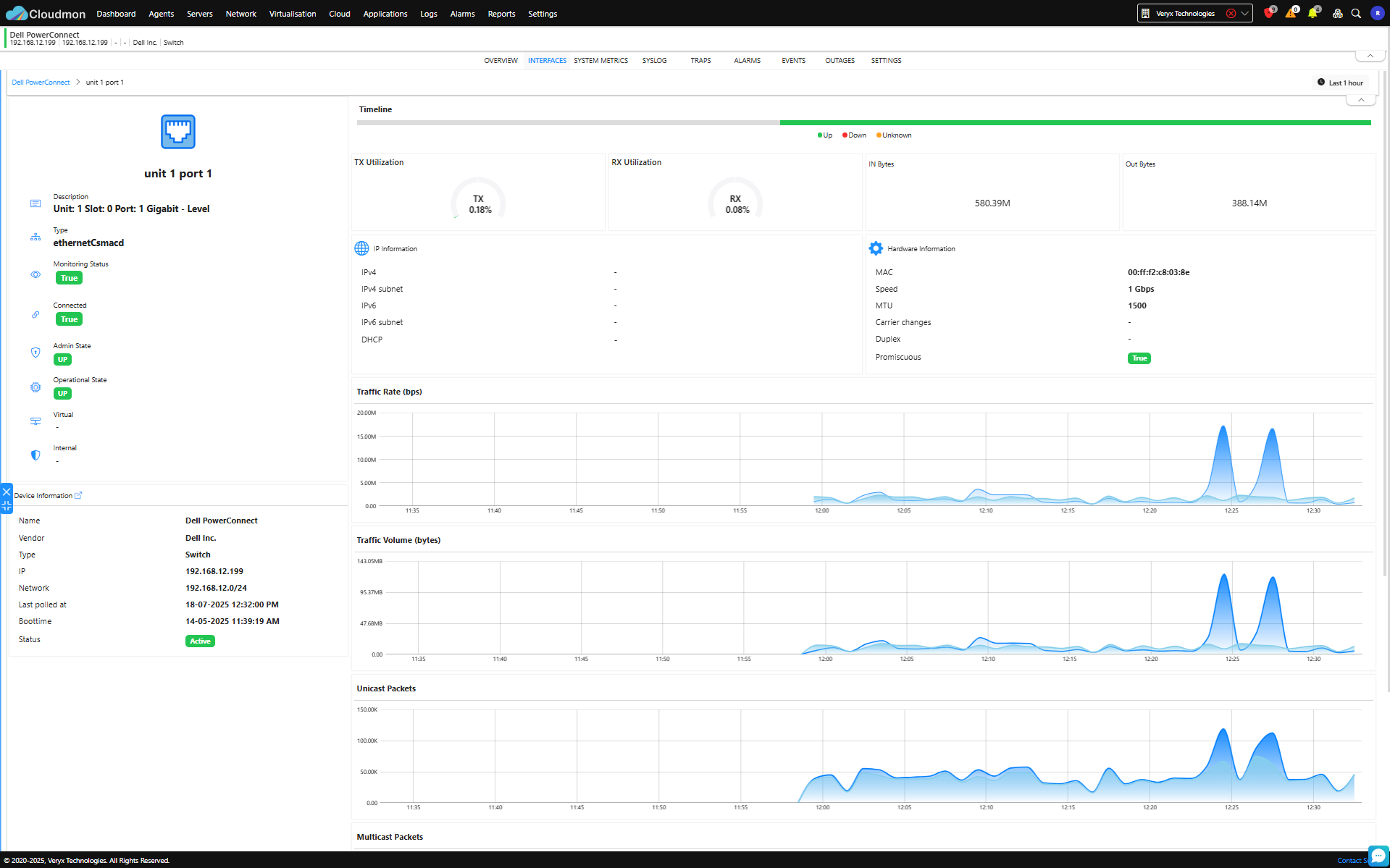Screen dimensions: 1390x868
Task: Open the chat support bubble icon
Action: pyautogui.click(x=1379, y=855)
